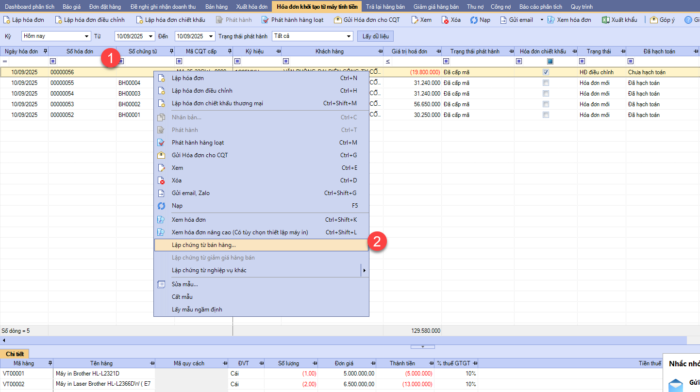Toggle chiết khấu checkbox for invoice 00000056
The height and width of the screenshot is (392, 700).
click(x=546, y=72)
